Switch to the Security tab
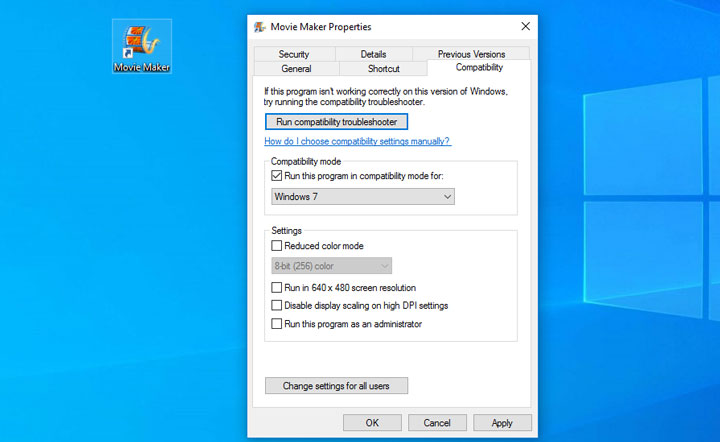The image size is (720, 442). [294, 54]
